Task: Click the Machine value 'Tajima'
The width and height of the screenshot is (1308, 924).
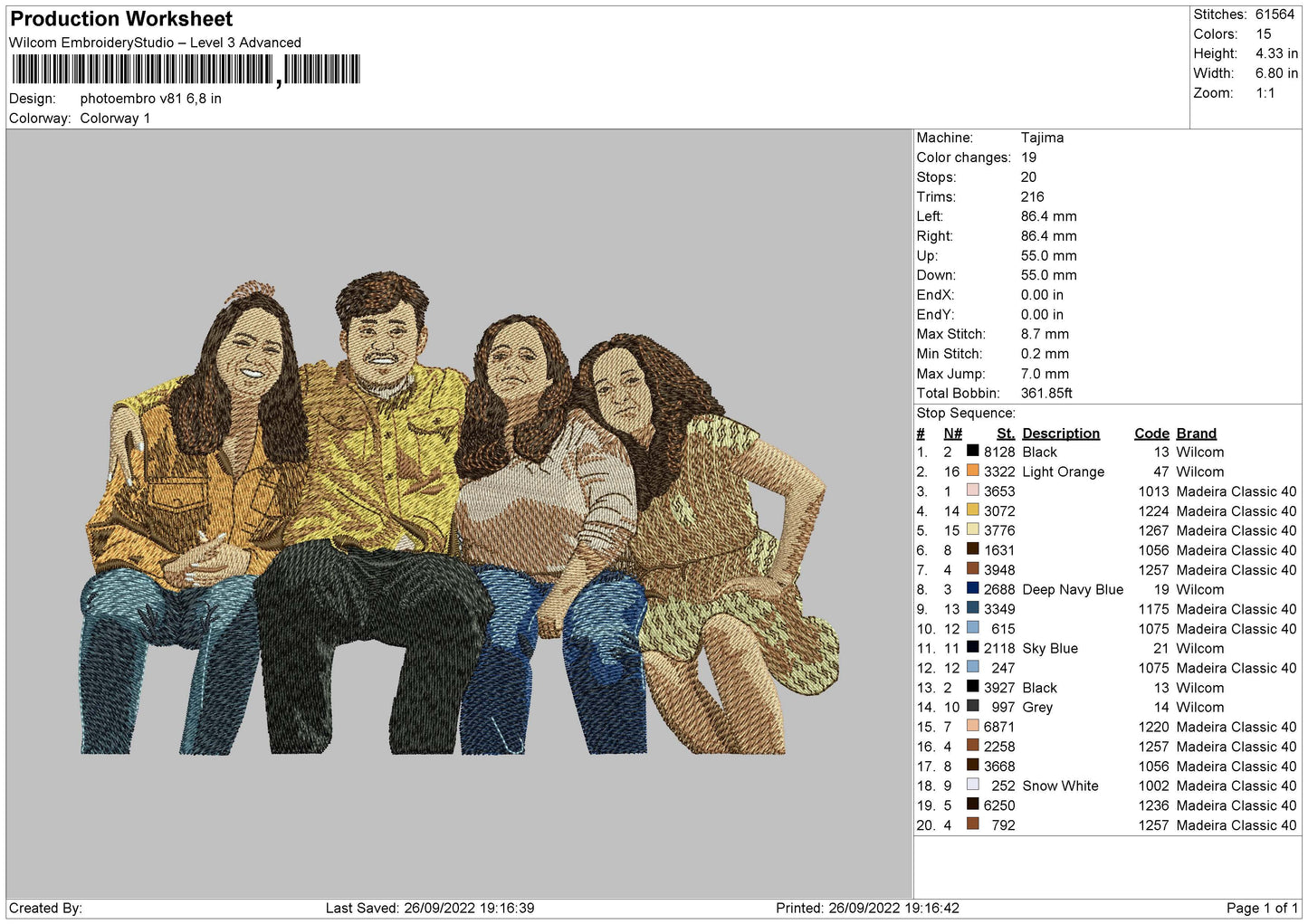Action: (x=1042, y=138)
